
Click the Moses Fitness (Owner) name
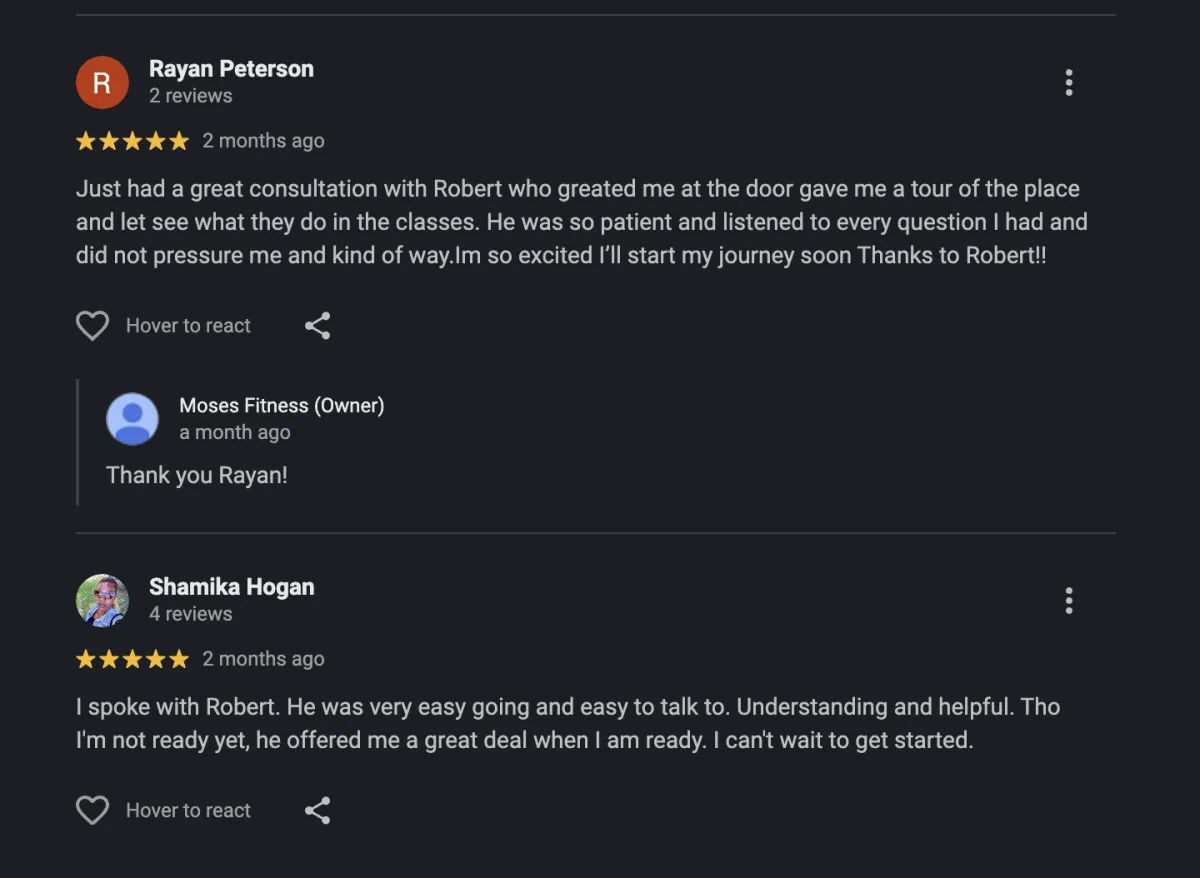click(x=281, y=405)
